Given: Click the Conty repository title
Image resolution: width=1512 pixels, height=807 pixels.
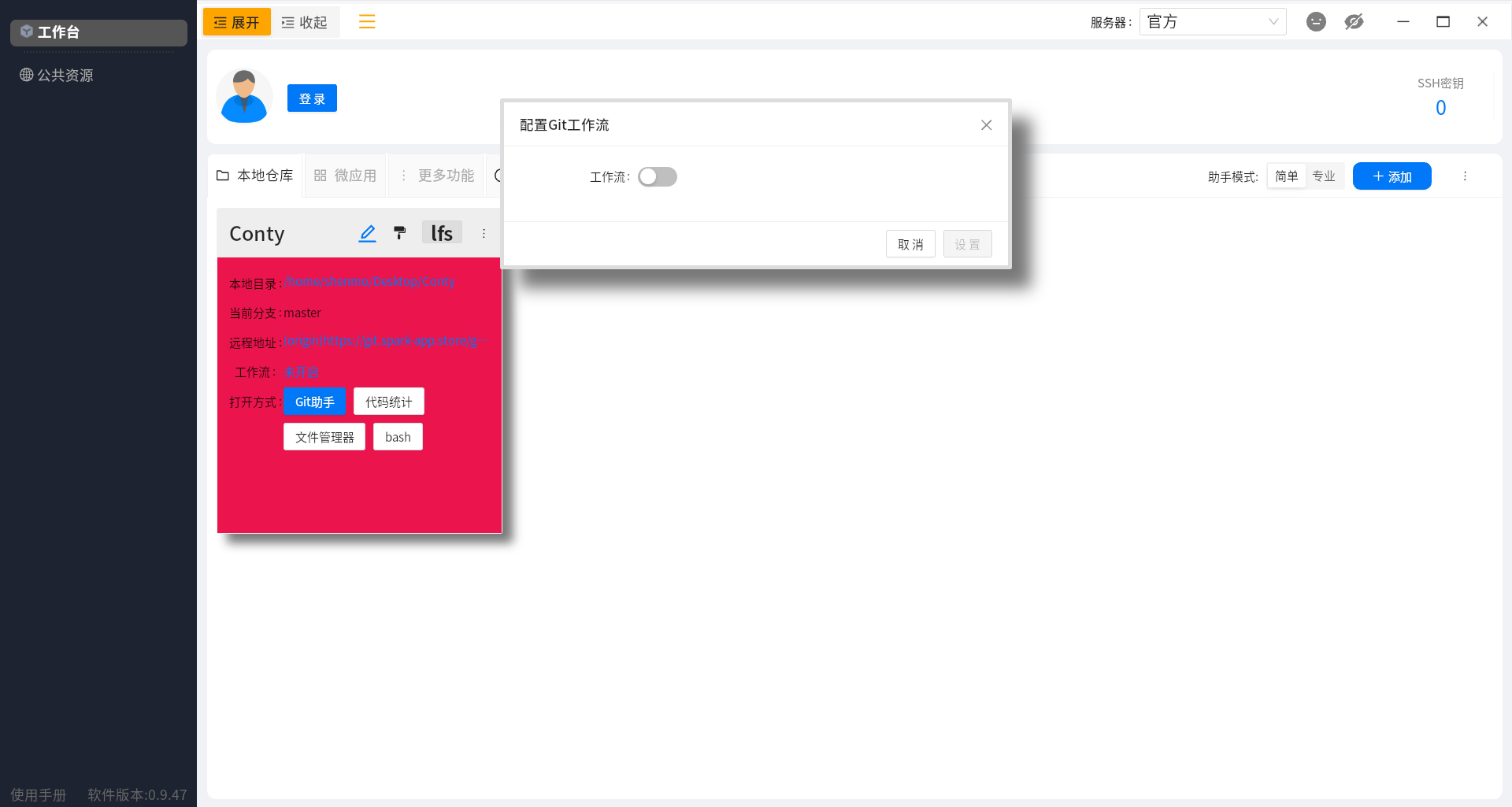Looking at the screenshot, I should point(257,234).
